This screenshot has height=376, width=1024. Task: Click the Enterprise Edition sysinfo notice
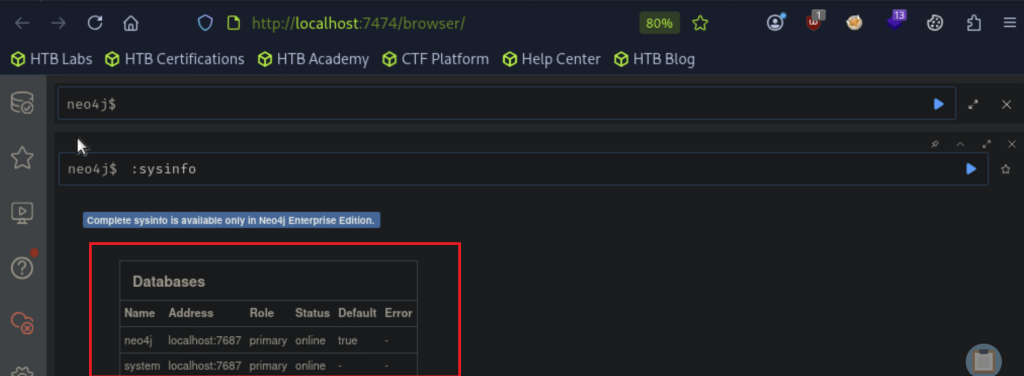[231, 220]
